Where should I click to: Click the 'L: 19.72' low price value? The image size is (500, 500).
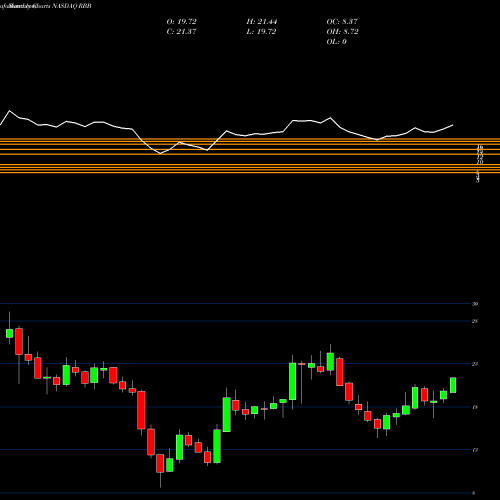point(262,32)
